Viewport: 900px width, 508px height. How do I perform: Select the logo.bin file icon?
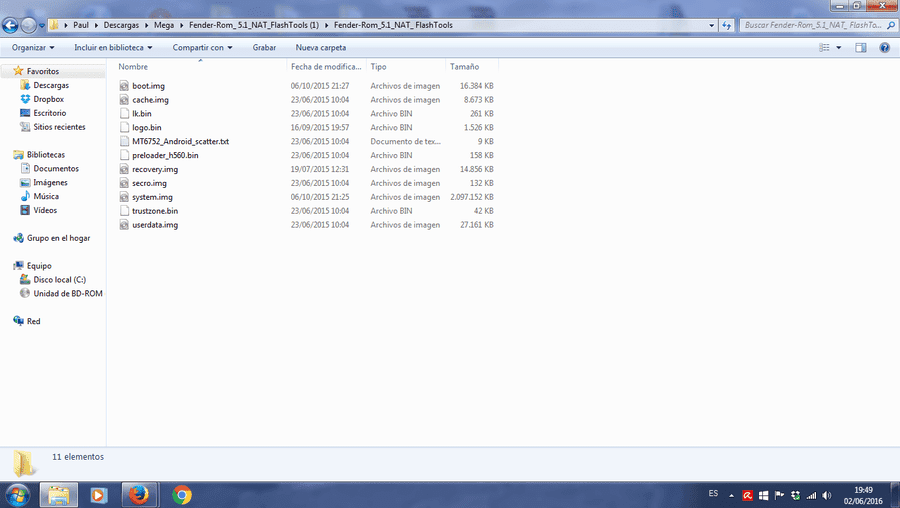125,127
